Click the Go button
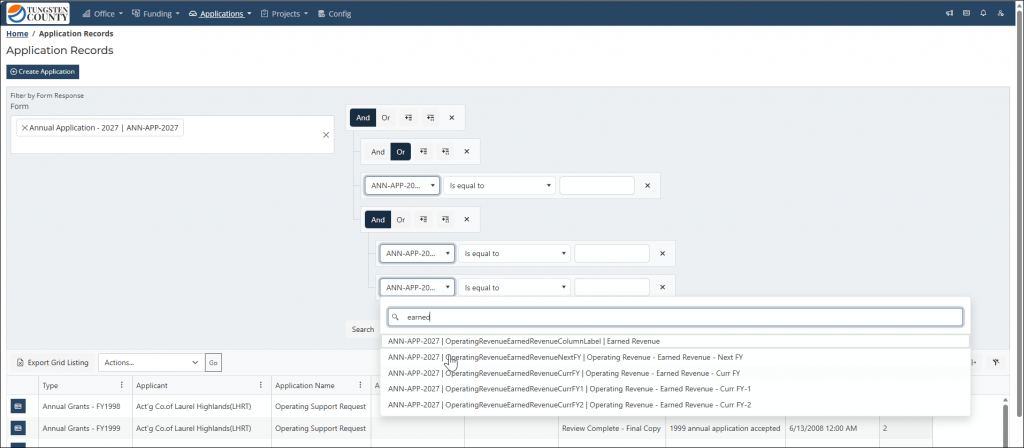This screenshot has width=1024, height=448. click(213, 362)
